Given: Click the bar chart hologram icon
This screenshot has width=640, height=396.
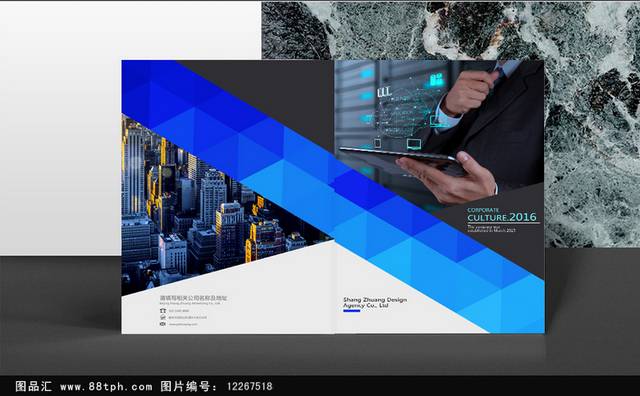Looking at the screenshot, I should [384, 92].
